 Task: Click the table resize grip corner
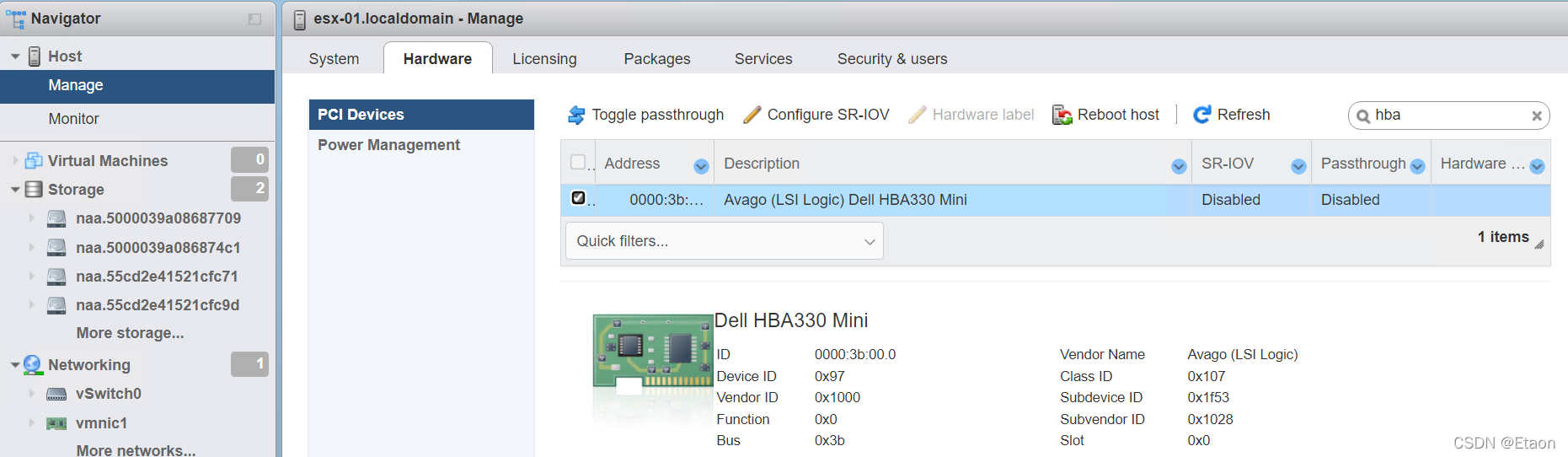tap(1539, 245)
